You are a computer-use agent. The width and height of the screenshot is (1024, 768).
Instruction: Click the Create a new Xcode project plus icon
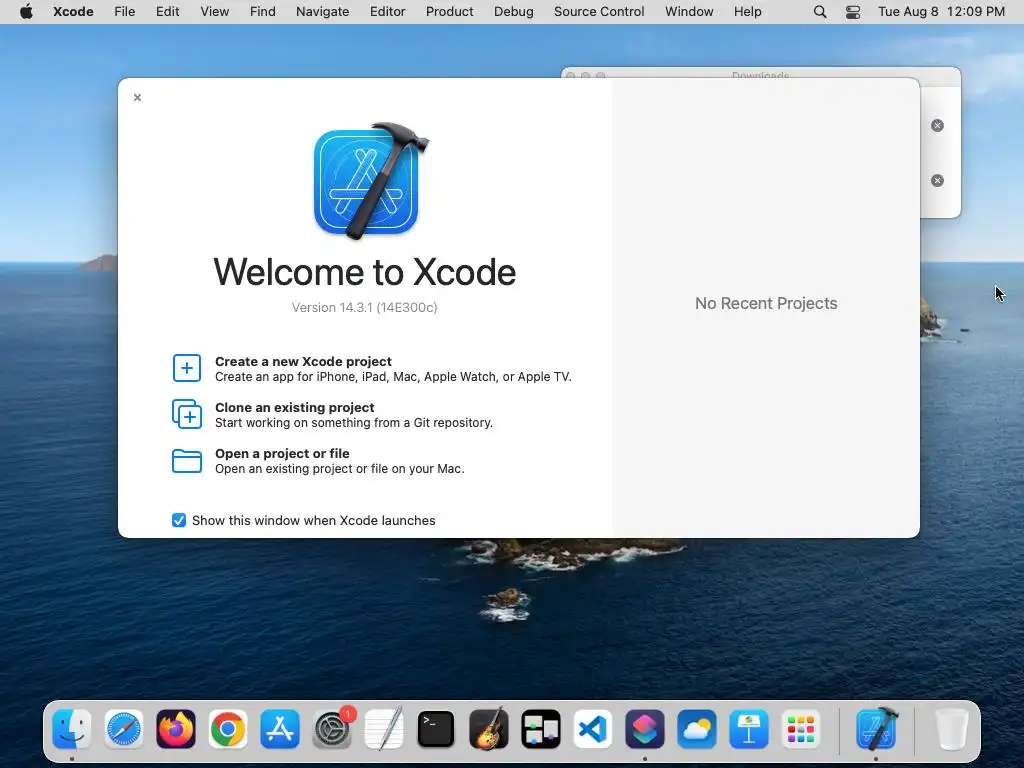click(x=187, y=368)
